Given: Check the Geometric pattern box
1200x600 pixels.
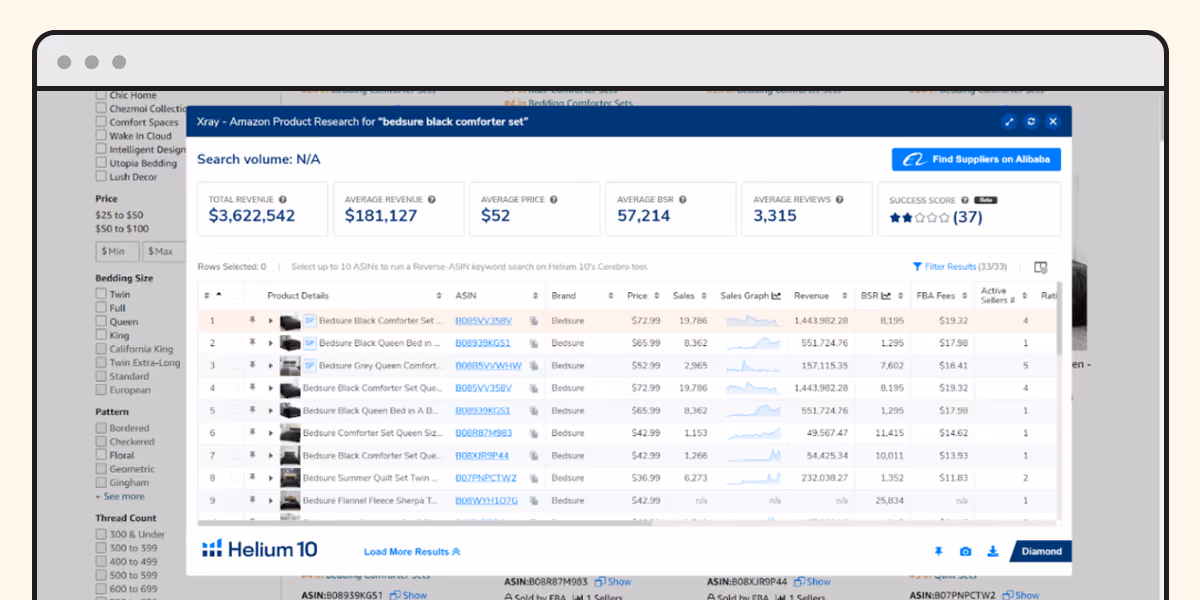Looking at the screenshot, I should point(101,469).
